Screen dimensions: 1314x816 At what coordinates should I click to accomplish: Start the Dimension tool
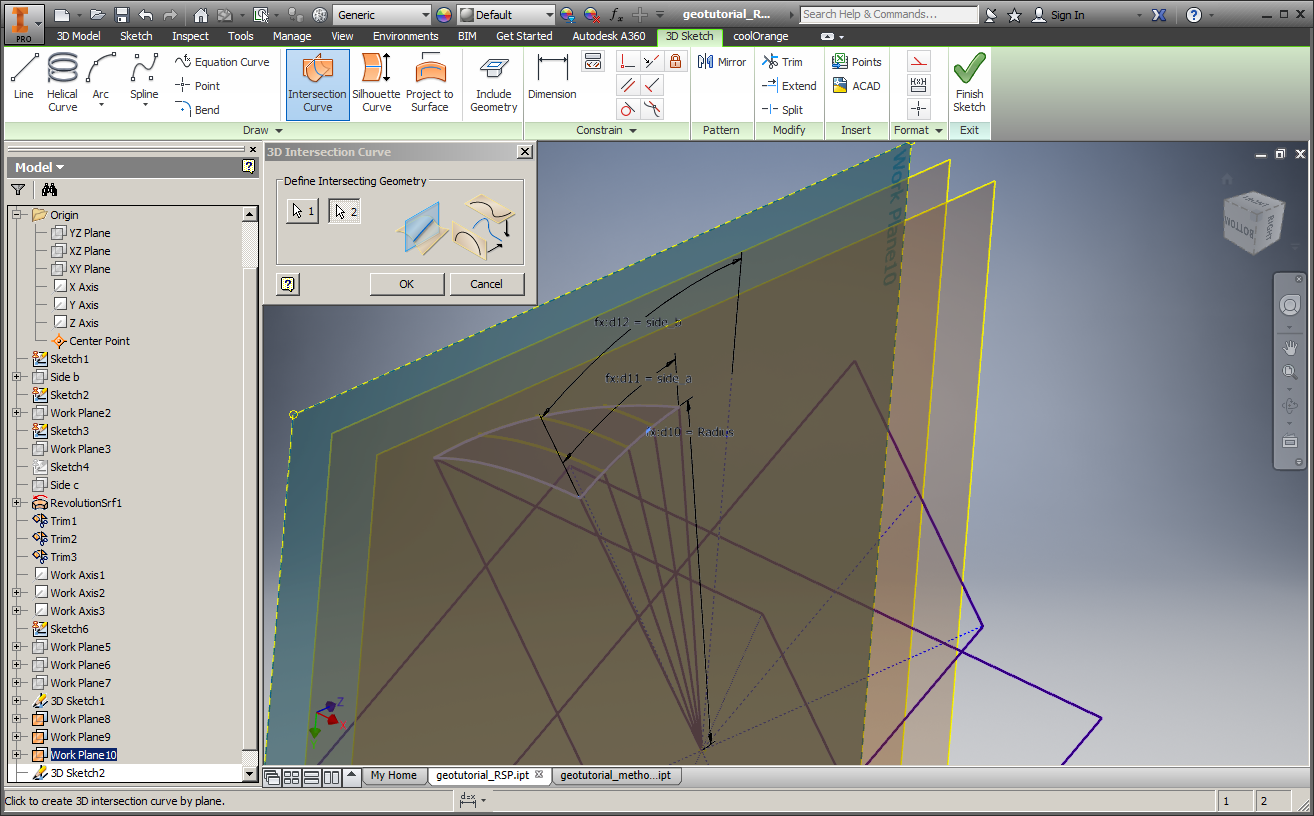[x=552, y=78]
